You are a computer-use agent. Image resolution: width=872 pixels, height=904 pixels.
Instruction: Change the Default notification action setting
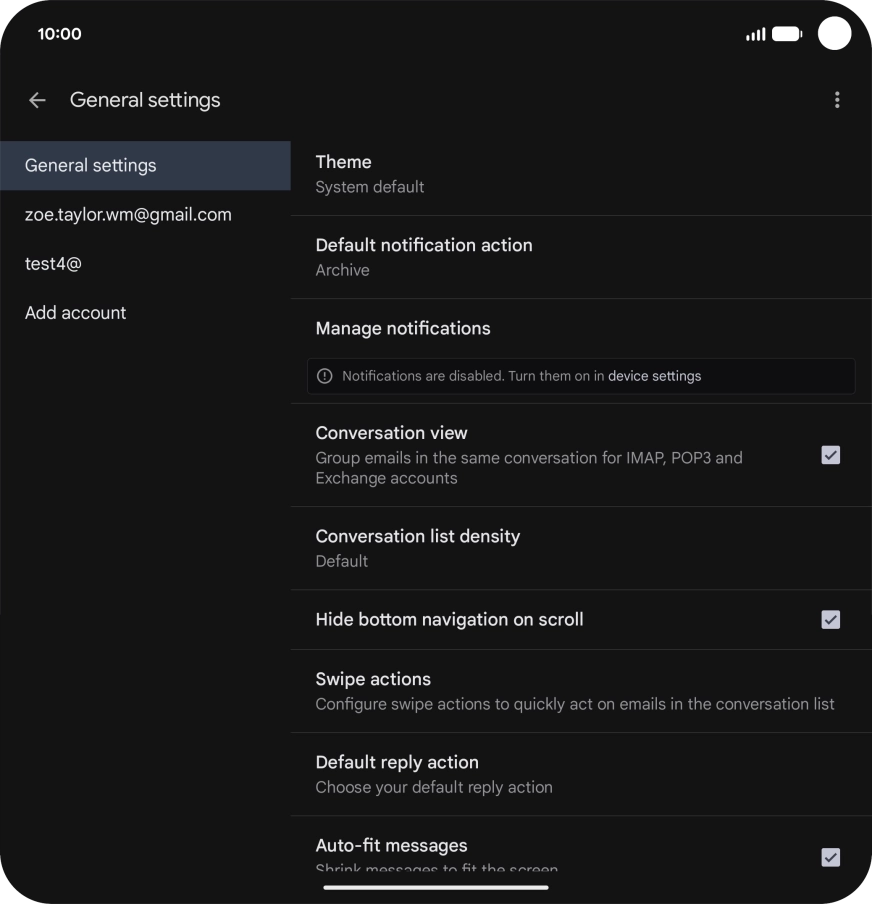pos(580,257)
